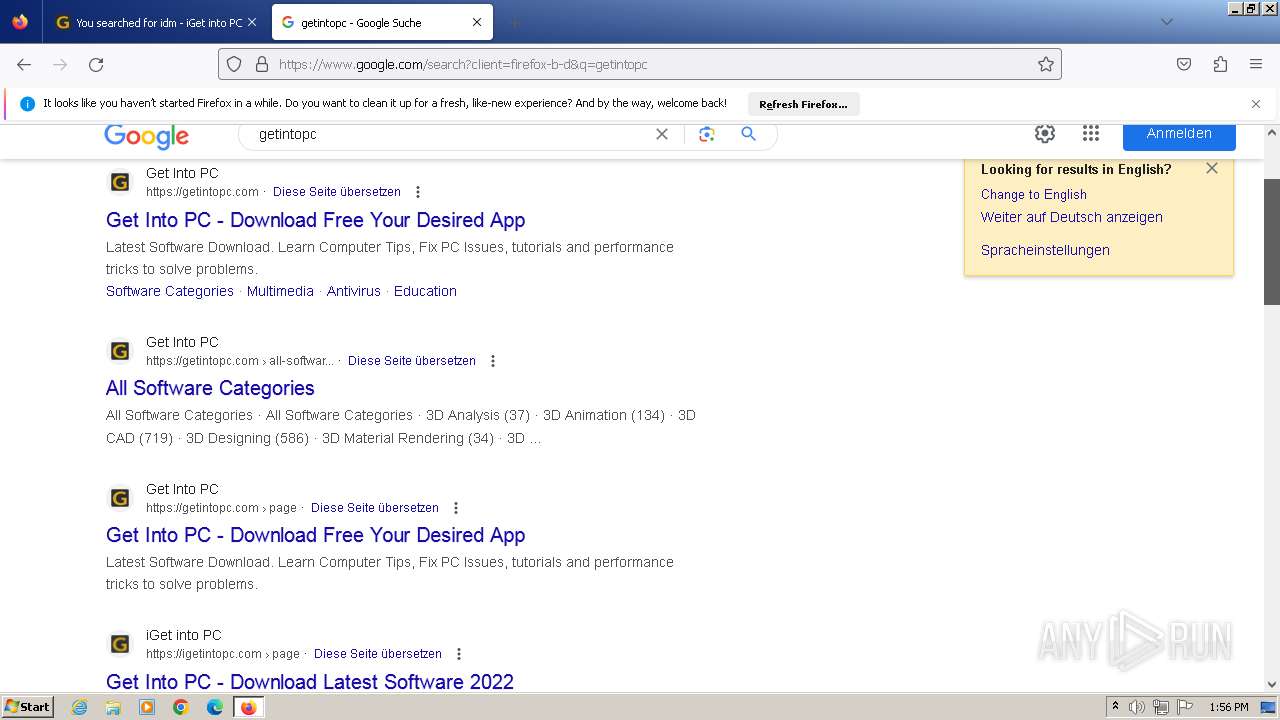This screenshot has width=1280, height=720.
Task: Open the Firefox application menu
Action: pos(1256,64)
